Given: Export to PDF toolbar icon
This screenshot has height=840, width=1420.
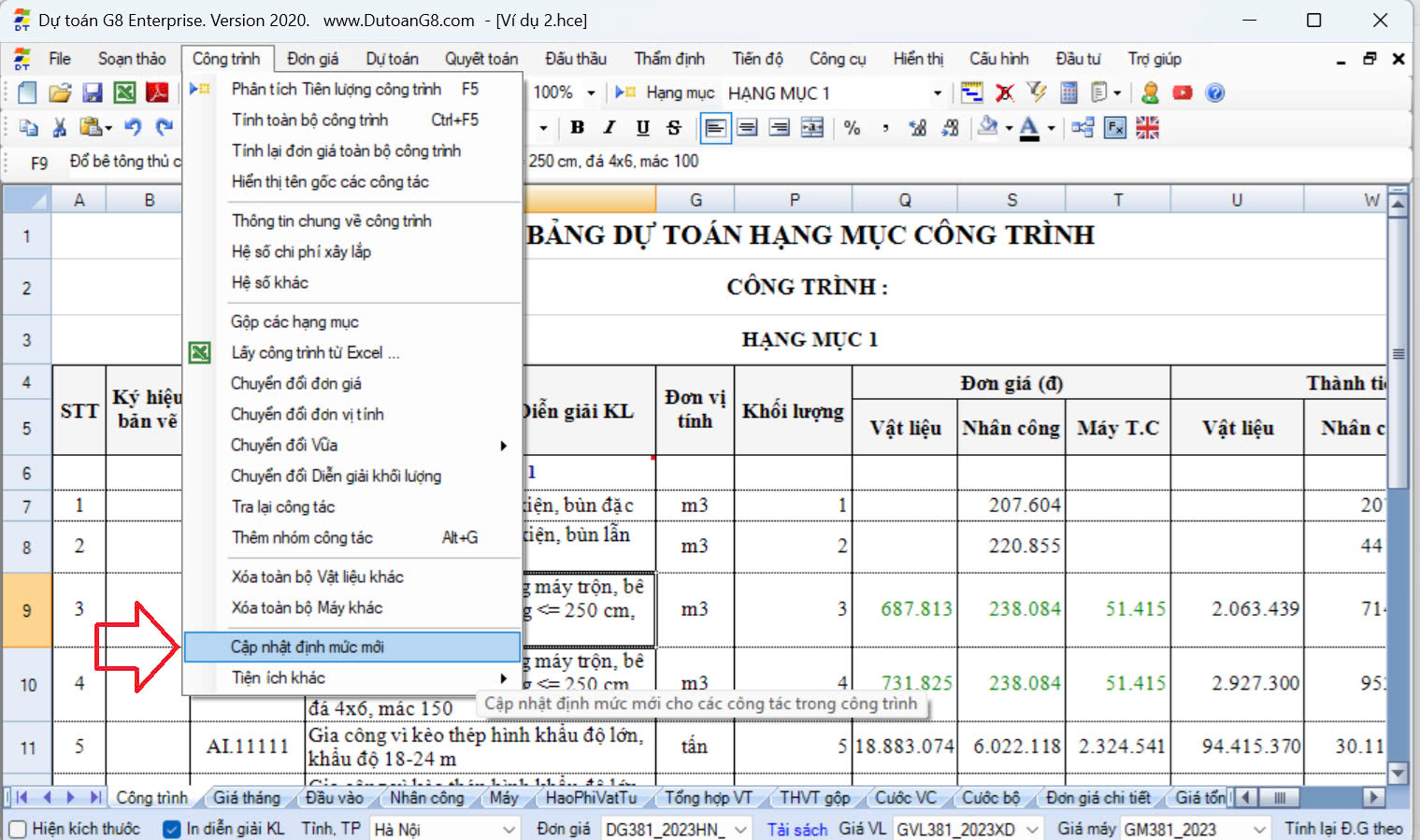Looking at the screenshot, I should point(157,93).
